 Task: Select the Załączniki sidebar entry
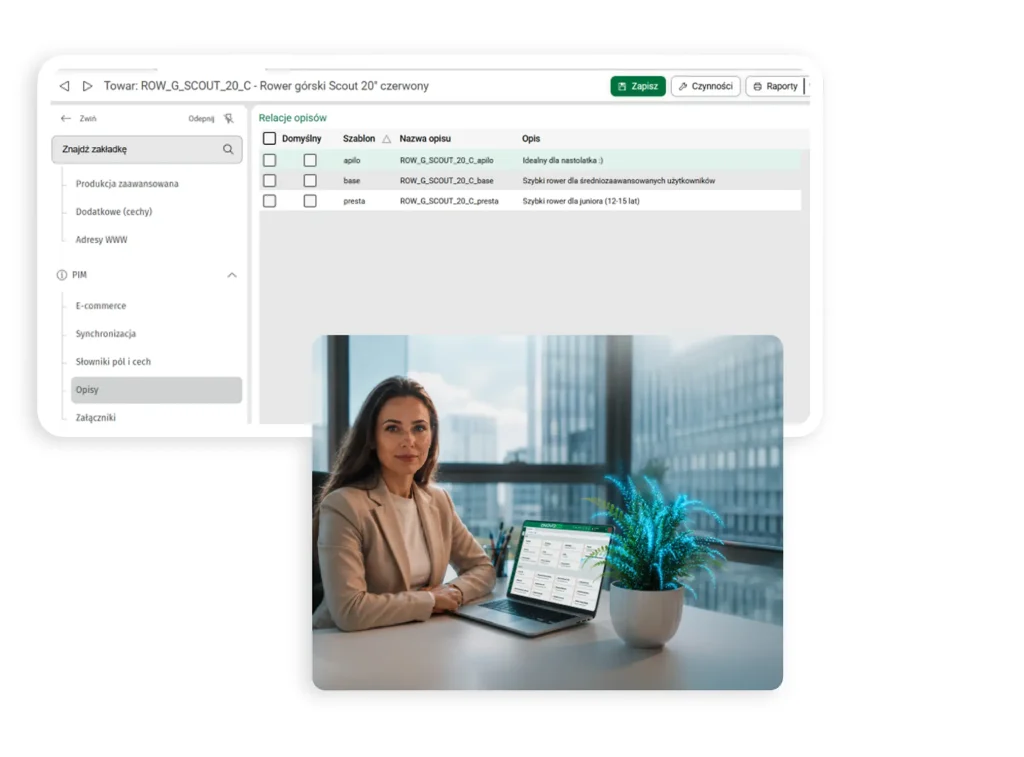[95, 417]
